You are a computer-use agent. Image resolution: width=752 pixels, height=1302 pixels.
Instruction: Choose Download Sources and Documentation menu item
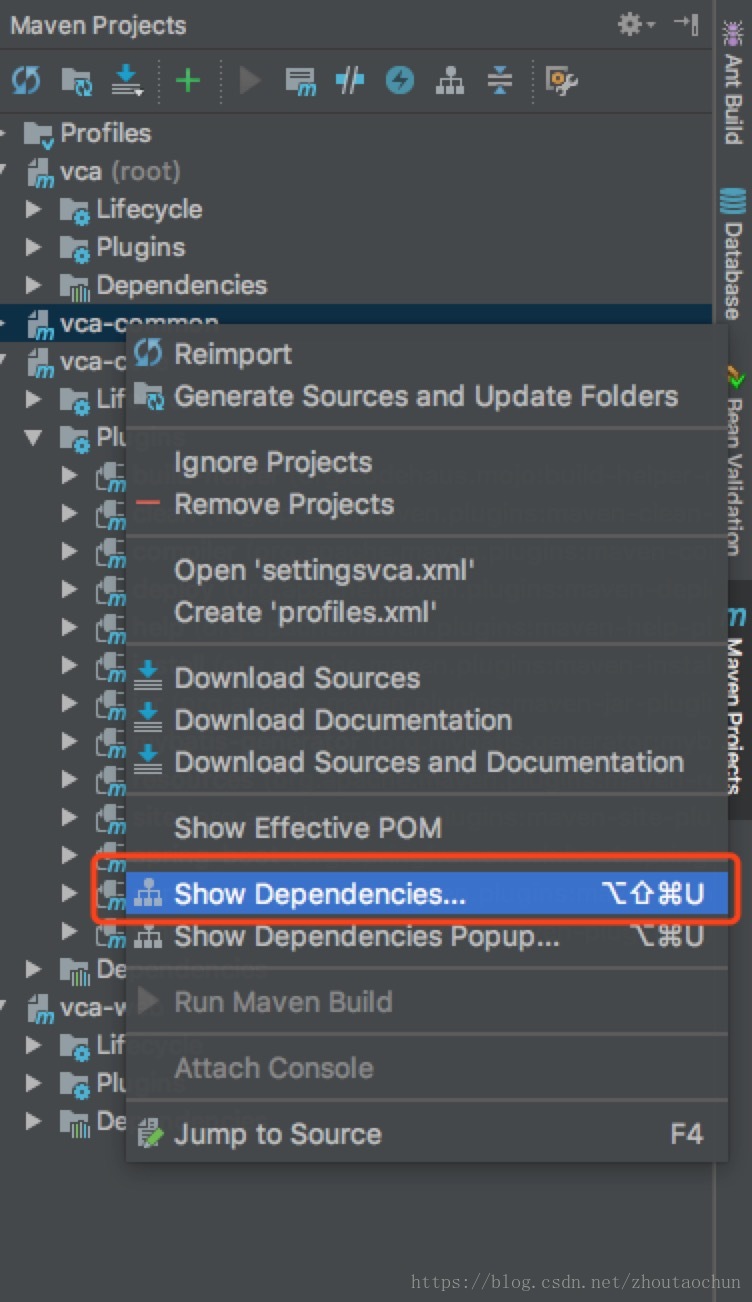[x=427, y=762]
